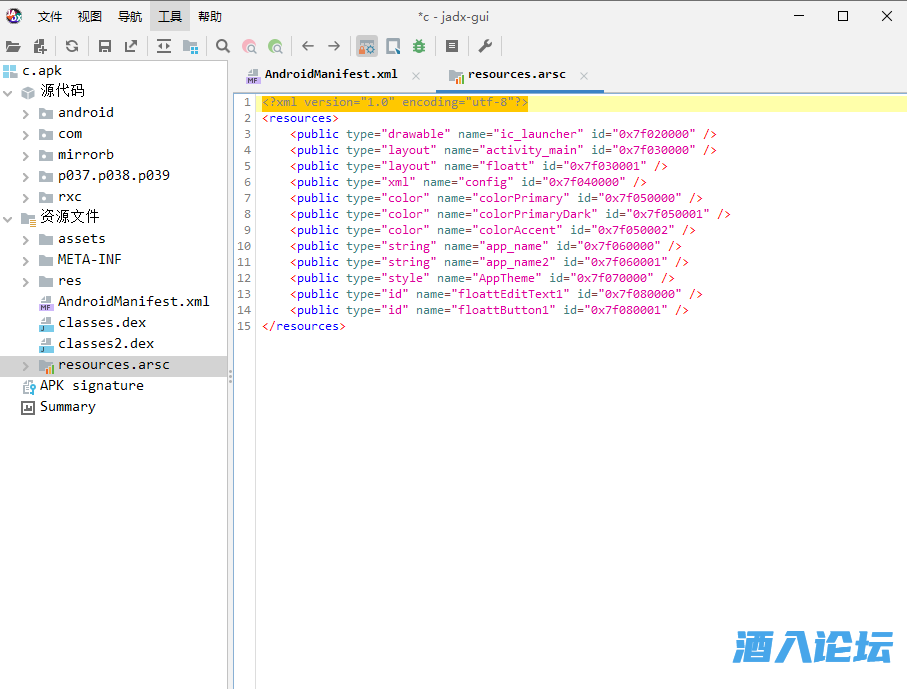Screen dimensions: 907x689
Task: Collapse the 源代码 tree node
Action: [x=8, y=92]
